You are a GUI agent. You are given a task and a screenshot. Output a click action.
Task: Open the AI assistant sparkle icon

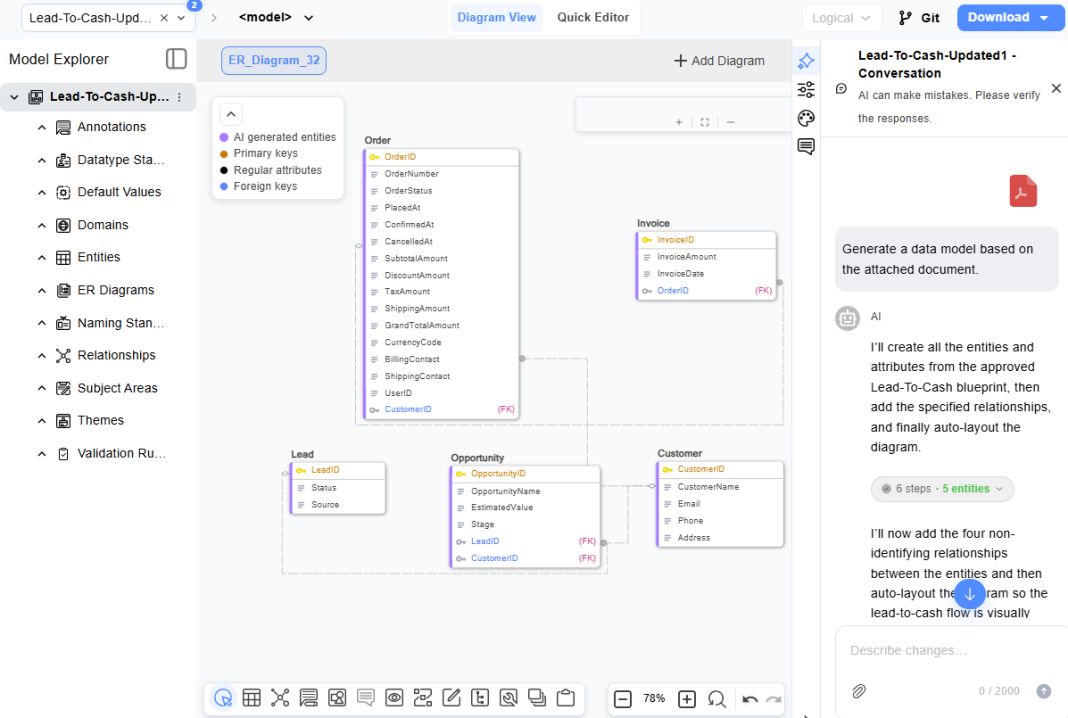point(806,61)
